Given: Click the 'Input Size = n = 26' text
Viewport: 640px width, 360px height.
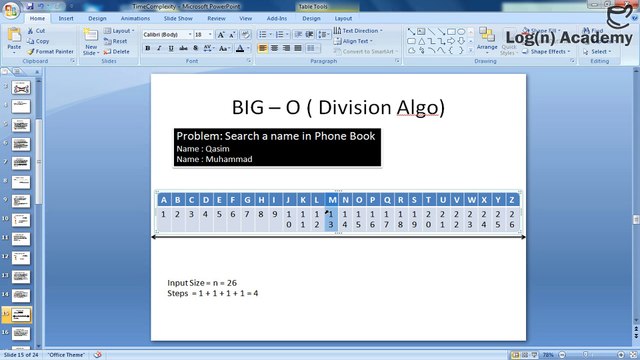Looking at the screenshot, I should coord(202,283).
